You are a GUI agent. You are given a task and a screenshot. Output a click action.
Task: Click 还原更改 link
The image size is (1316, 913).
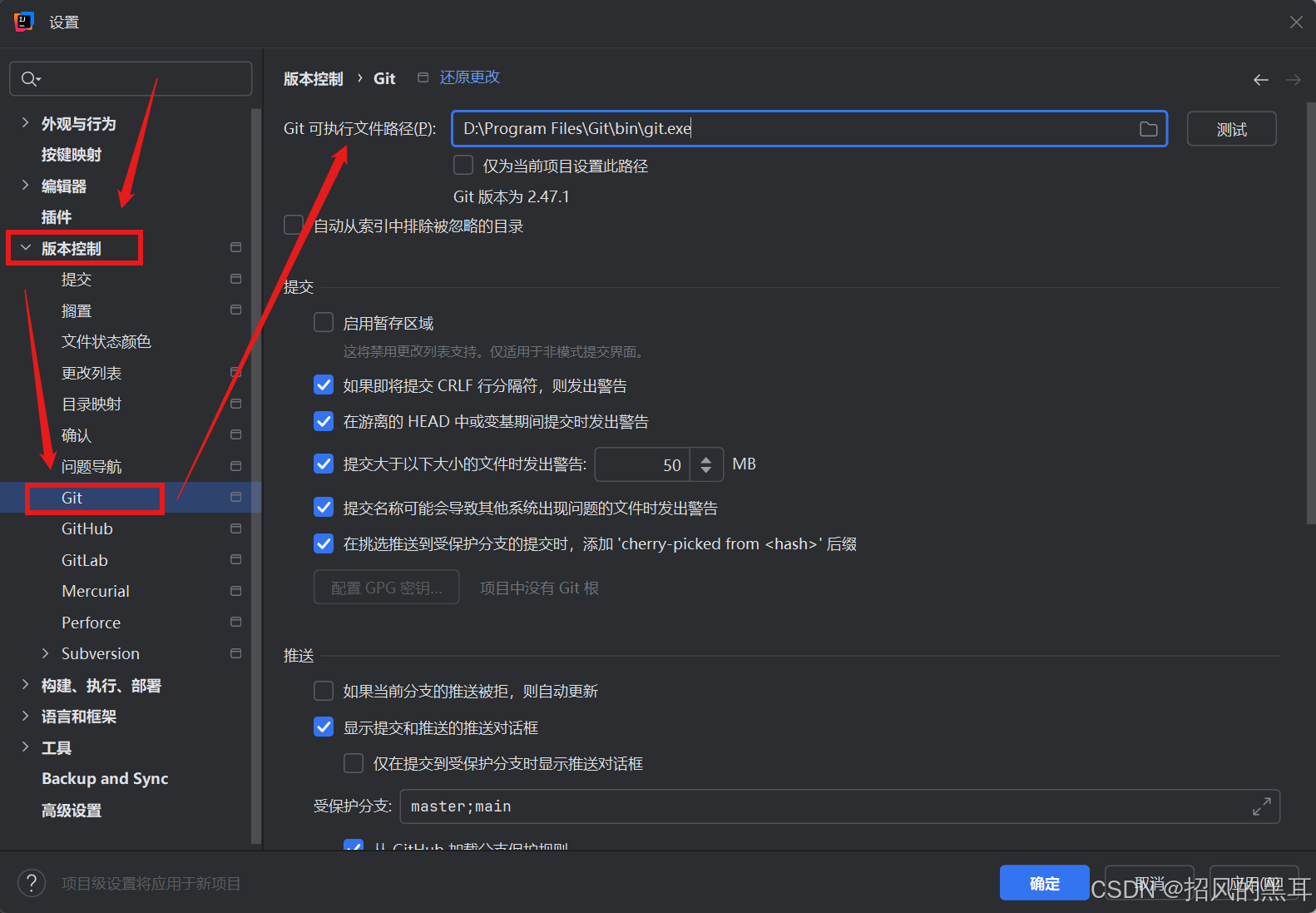pyautogui.click(x=469, y=77)
